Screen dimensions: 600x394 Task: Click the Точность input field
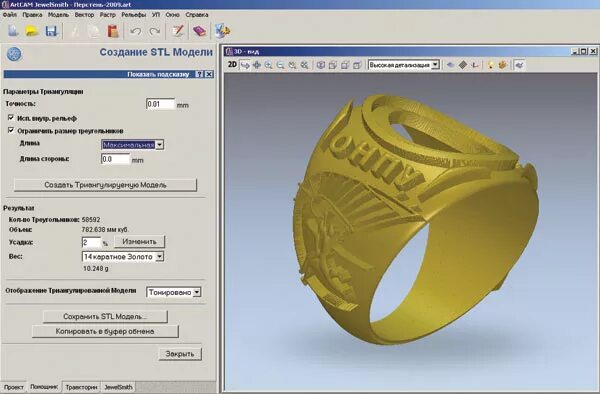point(160,104)
